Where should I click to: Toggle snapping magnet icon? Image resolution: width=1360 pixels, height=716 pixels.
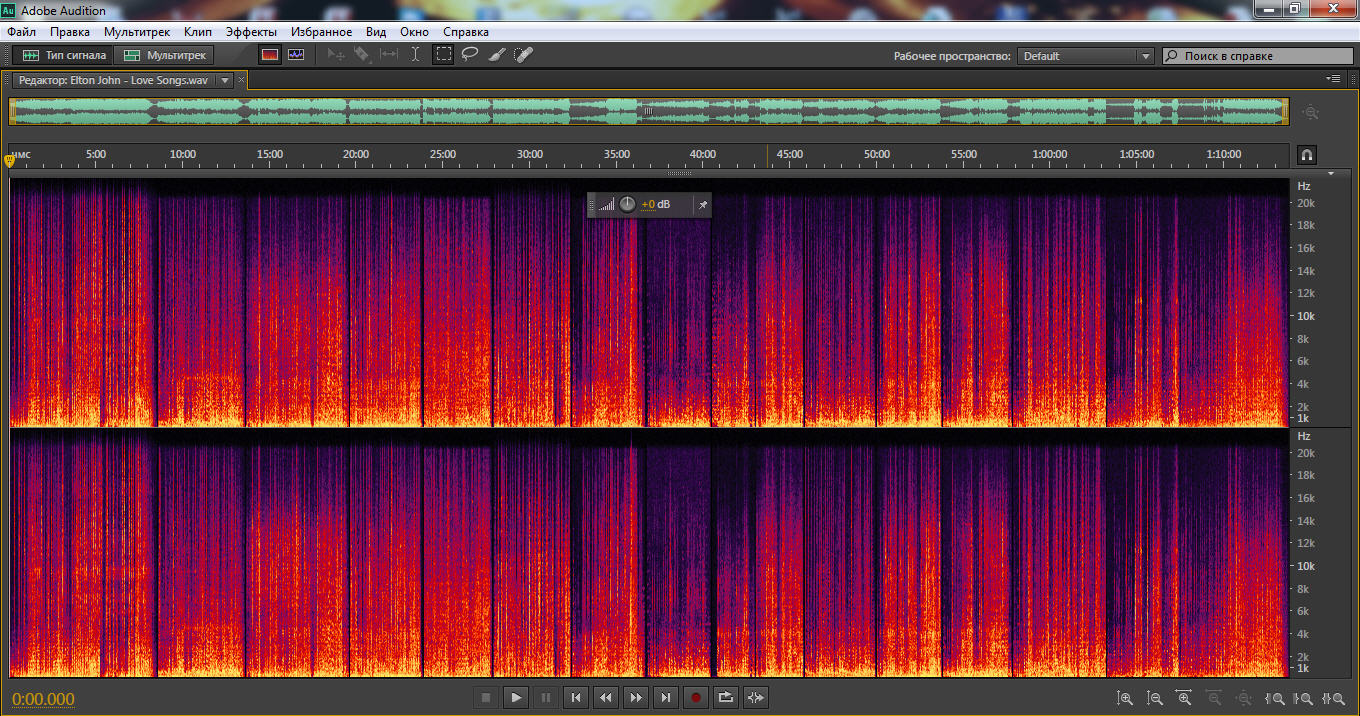1306,155
